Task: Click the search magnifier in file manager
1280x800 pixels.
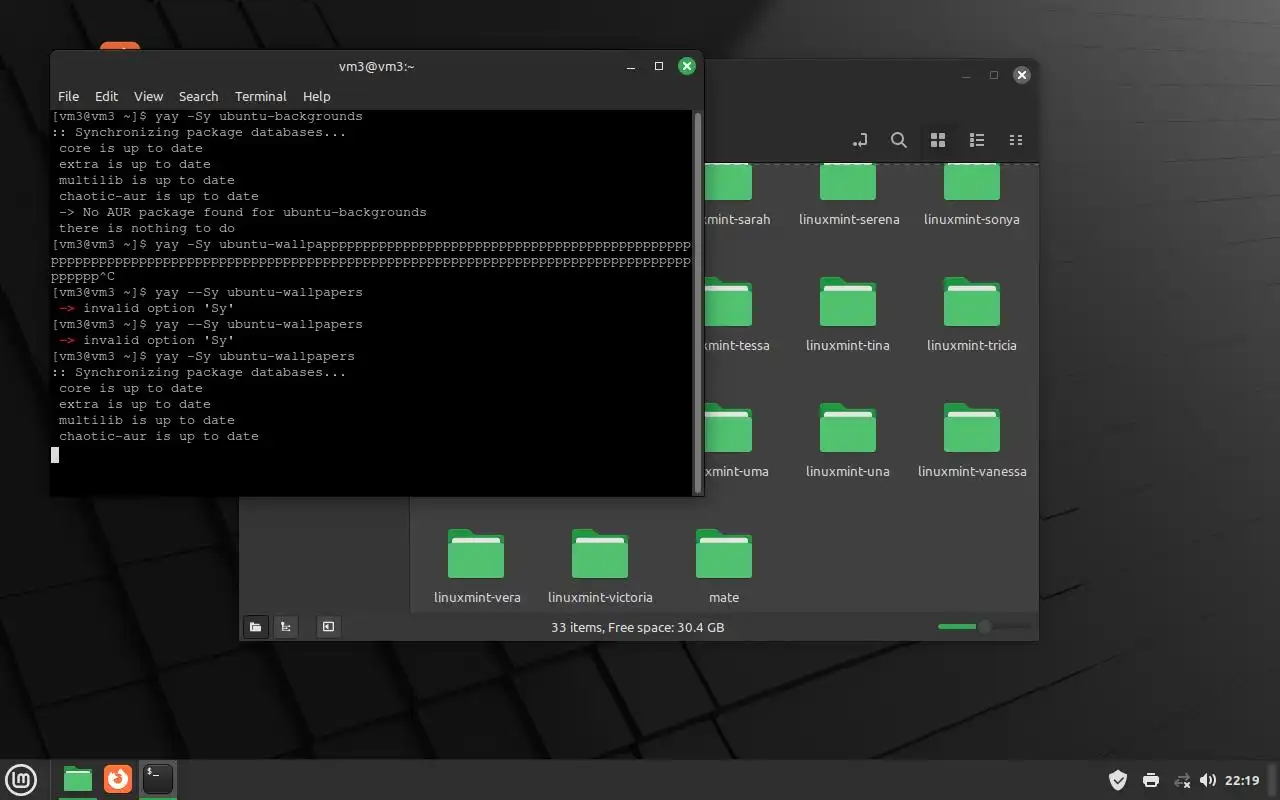Action: click(899, 140)
